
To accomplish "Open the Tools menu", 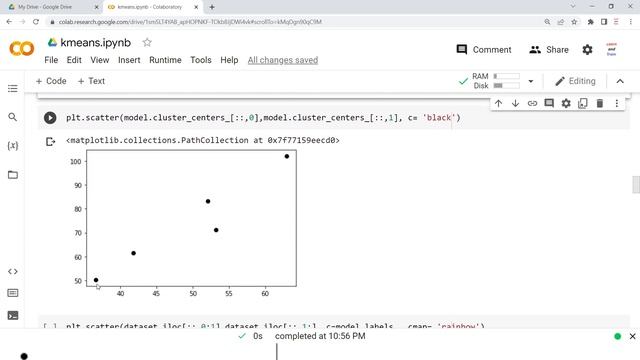I will pyautogui.click(x=201, y=60).
